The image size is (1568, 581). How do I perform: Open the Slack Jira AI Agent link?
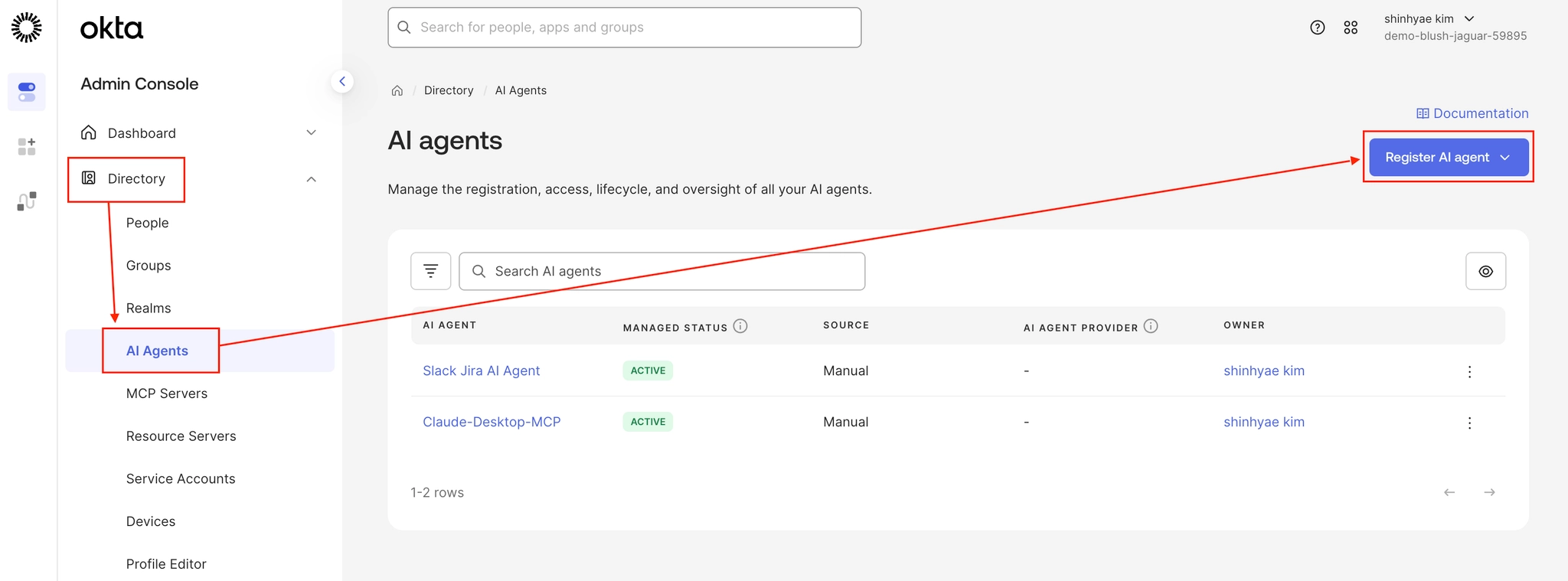pos(482,370)
